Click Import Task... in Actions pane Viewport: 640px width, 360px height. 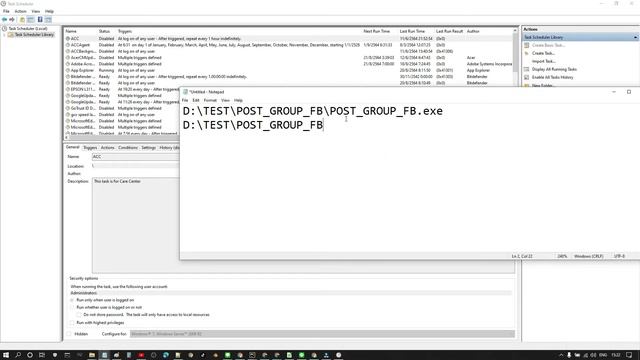pyautogui.click(x=543, y=61)
